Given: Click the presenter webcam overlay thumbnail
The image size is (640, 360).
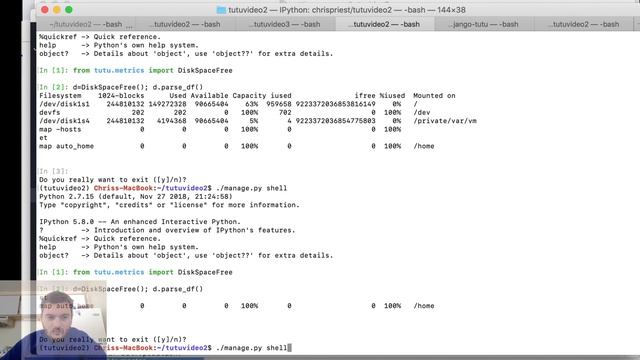Looking at the screenshot, I should (53, 320).
